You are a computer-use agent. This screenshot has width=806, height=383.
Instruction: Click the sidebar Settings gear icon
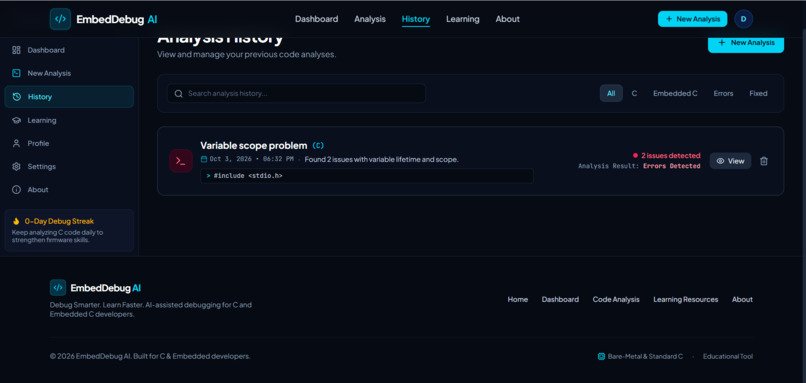16,167
